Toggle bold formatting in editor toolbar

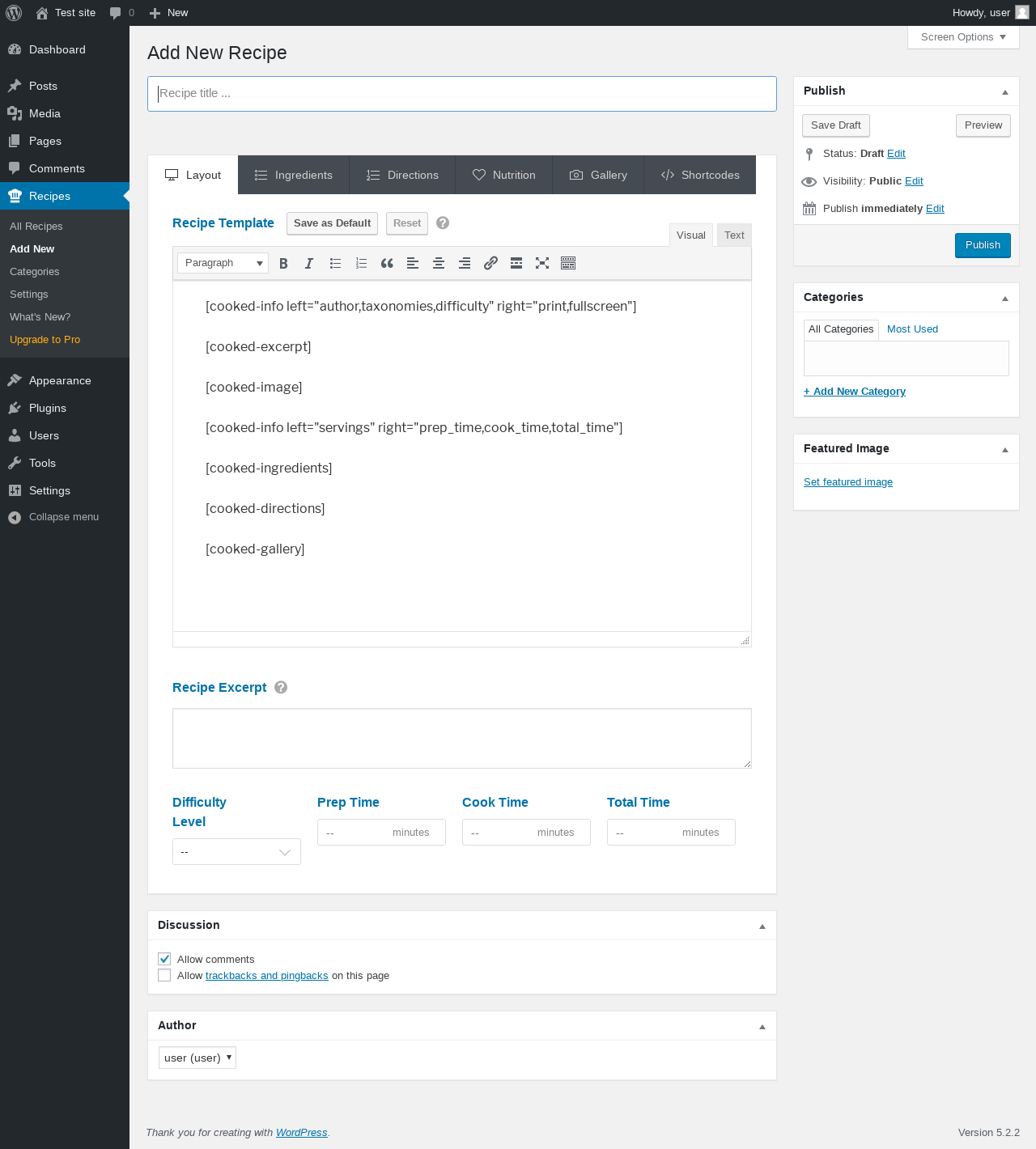point(283,263)
